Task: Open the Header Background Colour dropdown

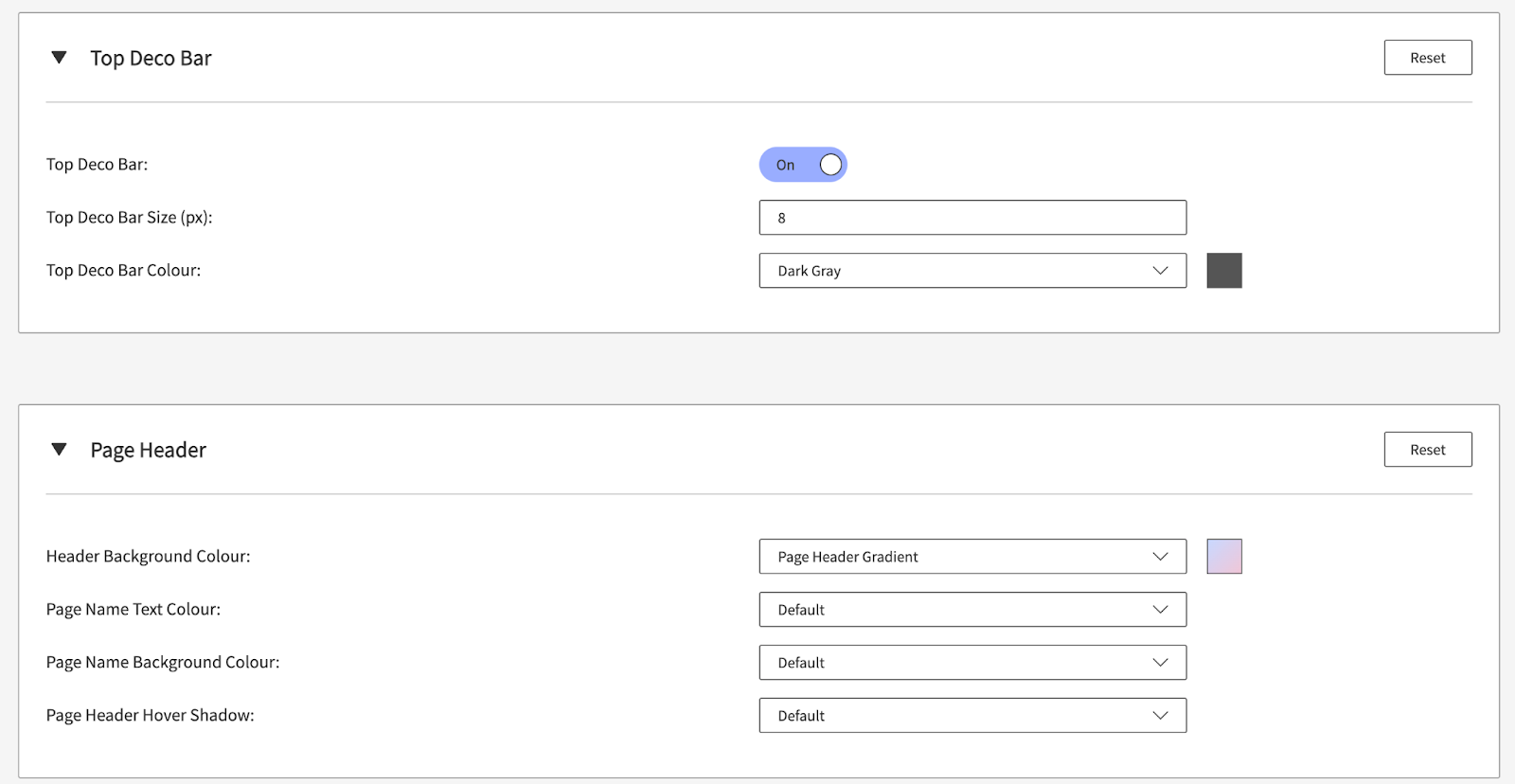Action: click(972, 557)
